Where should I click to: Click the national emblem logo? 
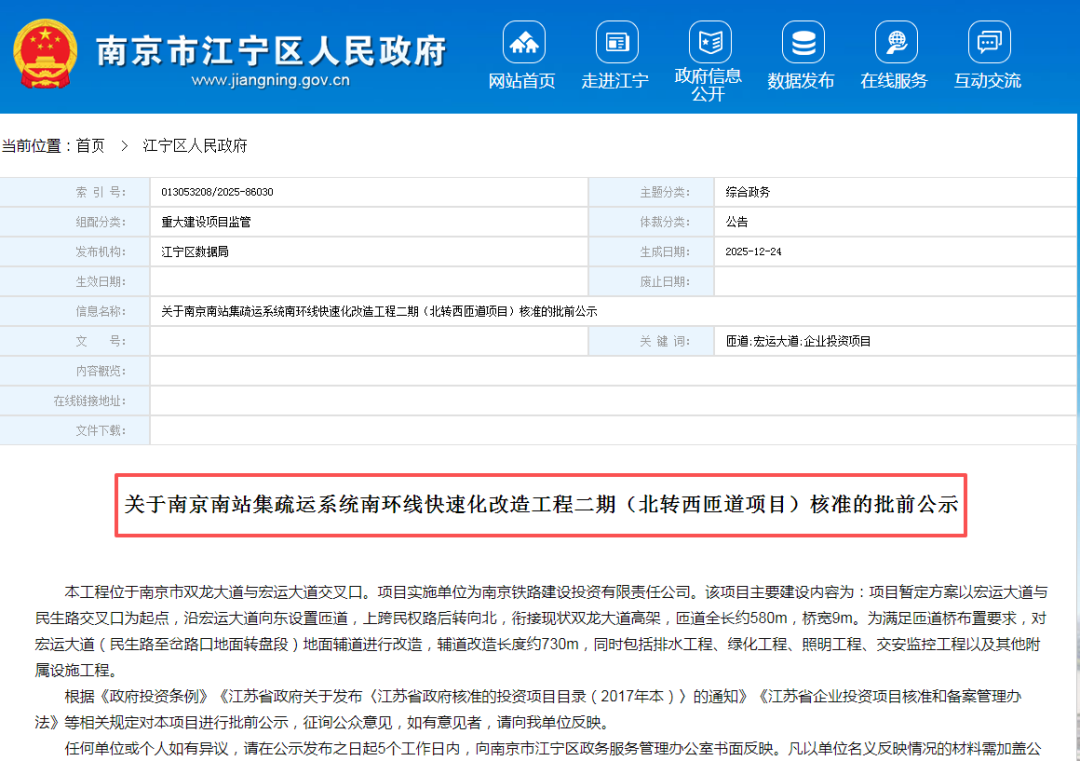click(x=45, y=54)
